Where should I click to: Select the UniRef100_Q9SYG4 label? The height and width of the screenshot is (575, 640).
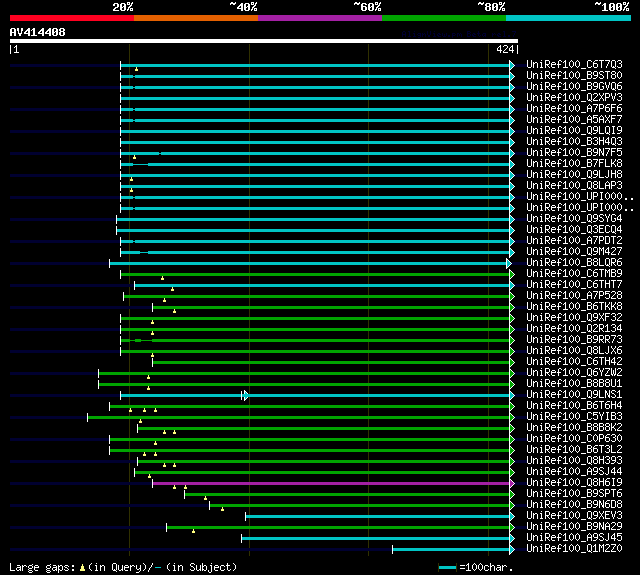coord(574,219)
